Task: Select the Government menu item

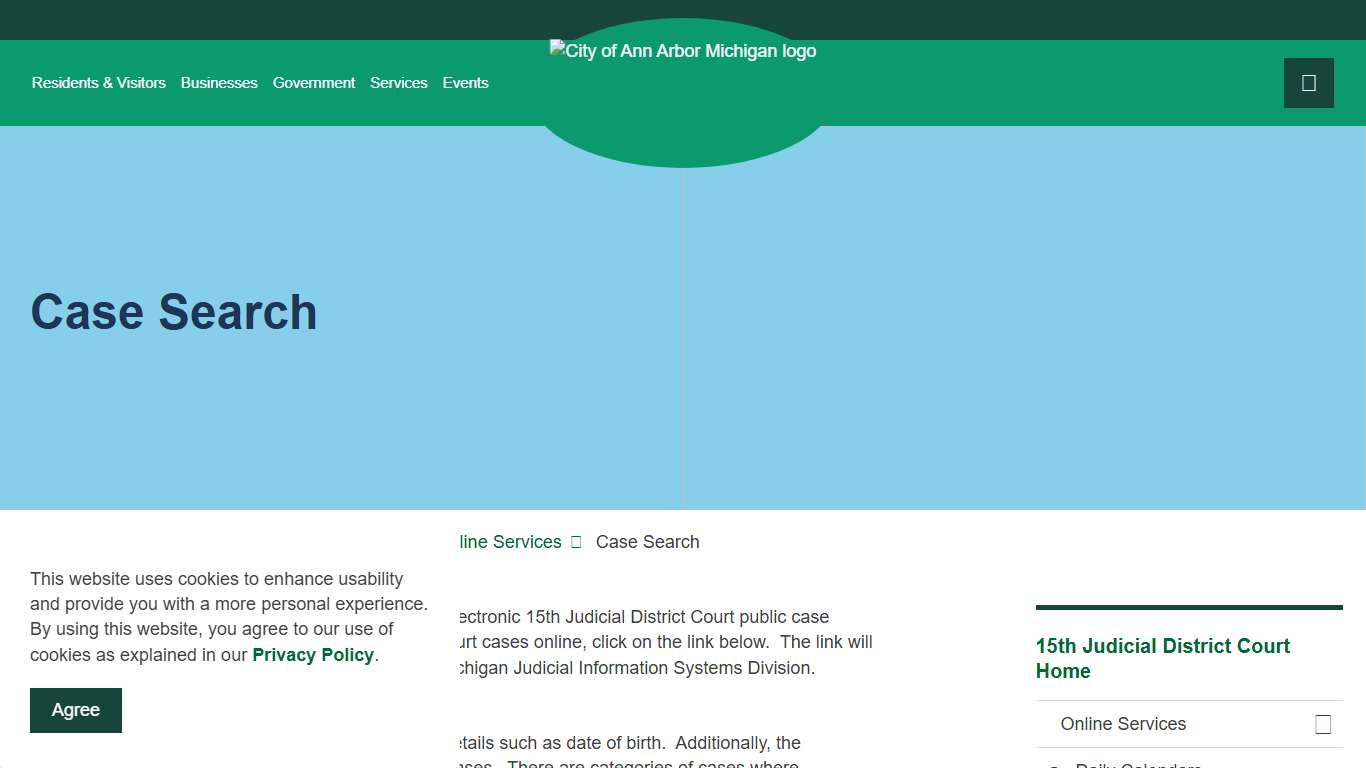Action: [314, 83]
